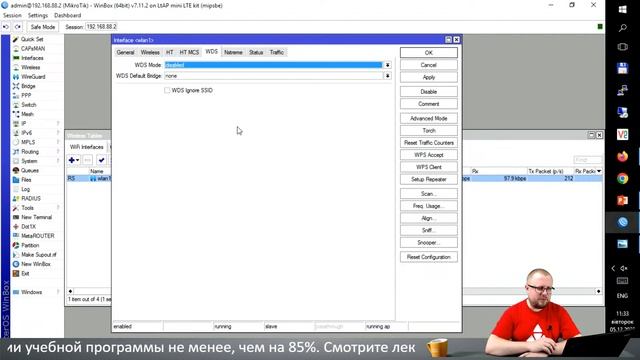Viewport: 640px width, 360px height.
Task: Click scroll right arrow in Wireless Tables
Action: click(598, 291)
